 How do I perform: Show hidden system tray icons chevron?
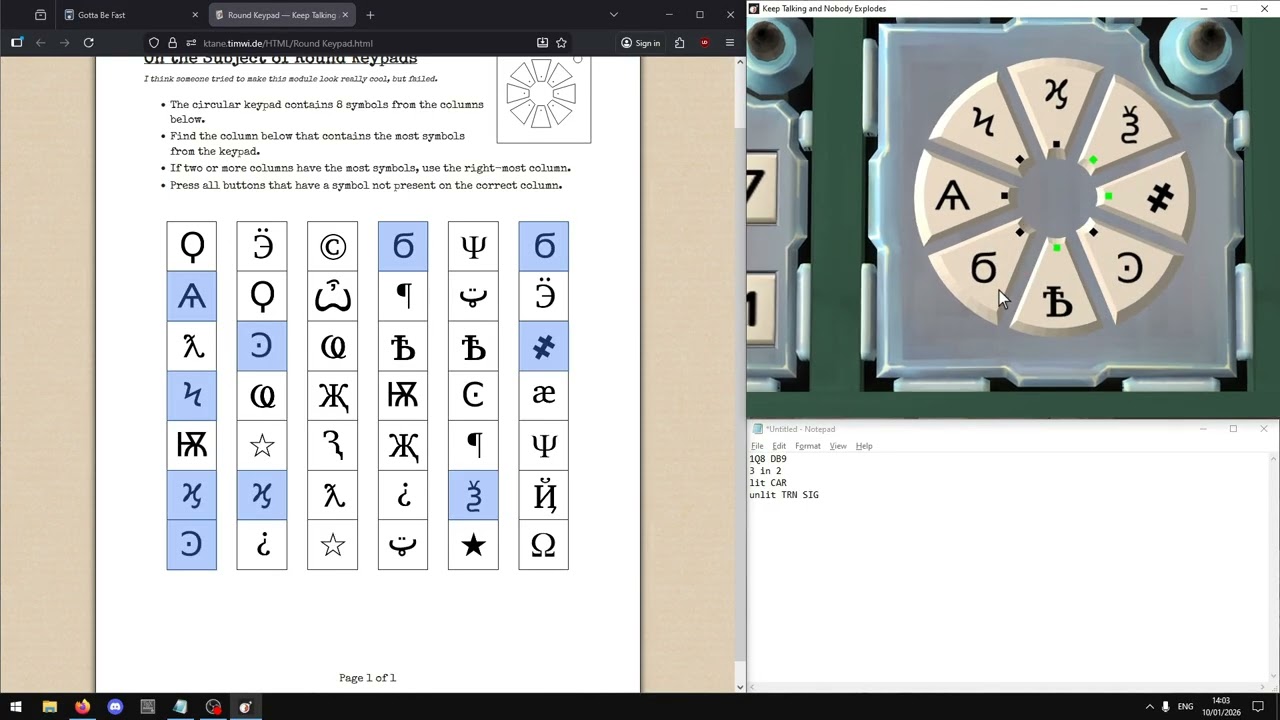(x=1149, y=707)
